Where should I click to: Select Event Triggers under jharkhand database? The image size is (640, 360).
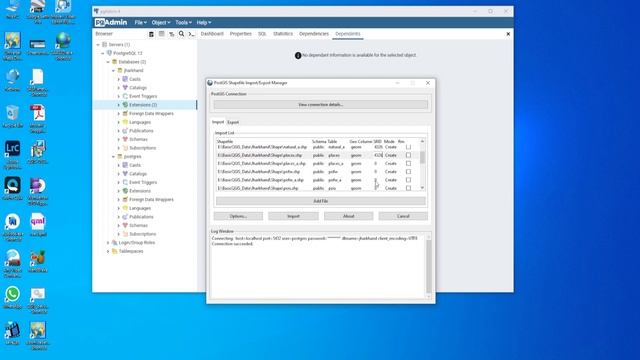coord(143,96)
